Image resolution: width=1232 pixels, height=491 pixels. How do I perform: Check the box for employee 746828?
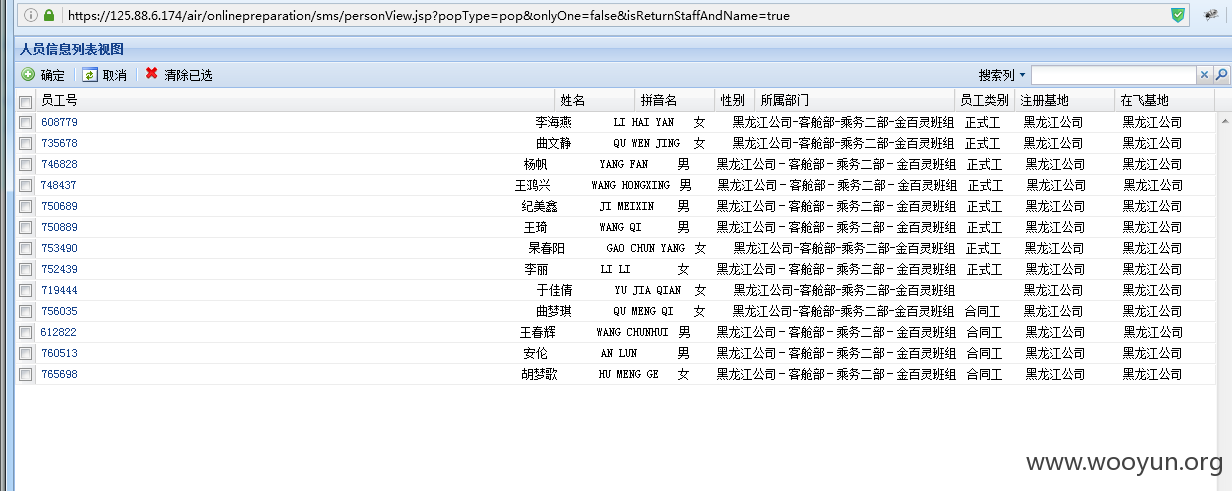[x=25, y=164]
